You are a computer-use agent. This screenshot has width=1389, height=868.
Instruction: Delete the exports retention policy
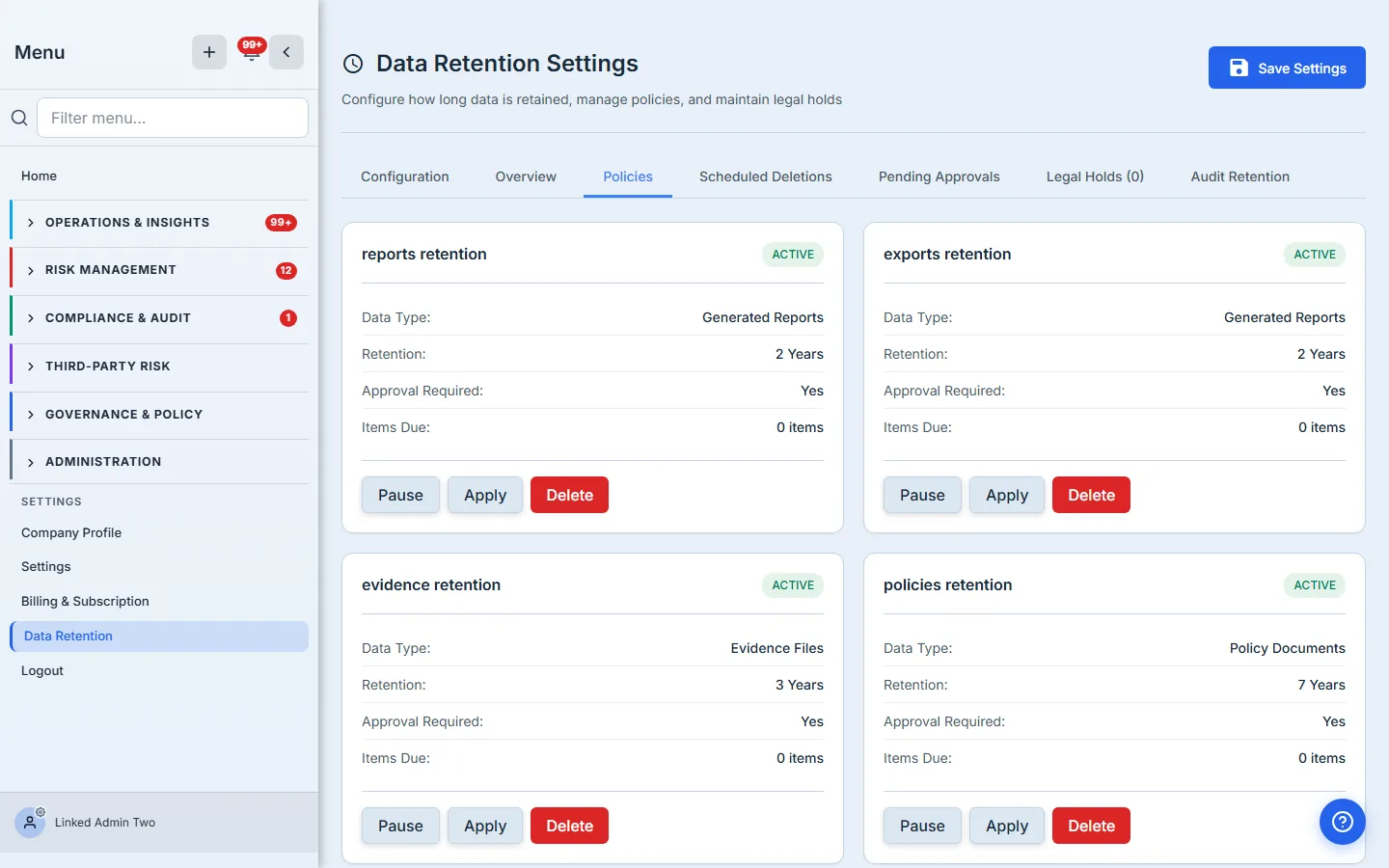(x=1091, y=495)
